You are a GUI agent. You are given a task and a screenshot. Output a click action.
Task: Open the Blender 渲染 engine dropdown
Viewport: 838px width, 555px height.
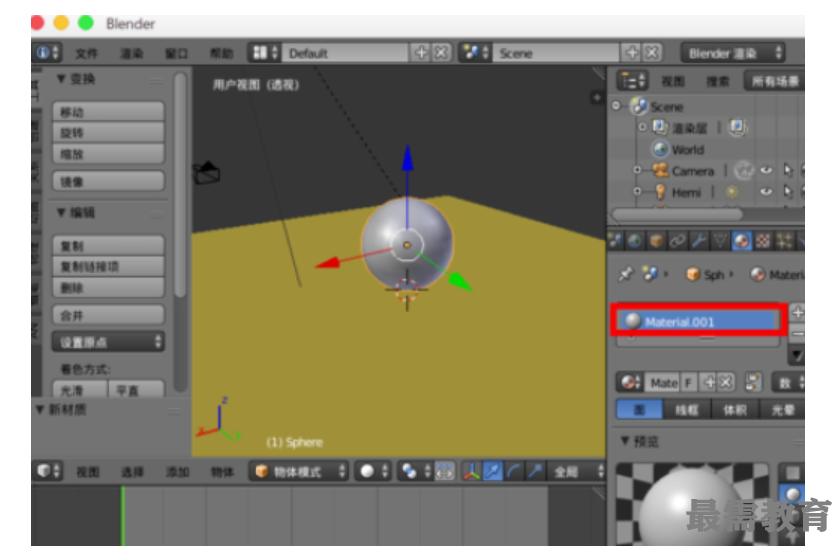(733, 53)
